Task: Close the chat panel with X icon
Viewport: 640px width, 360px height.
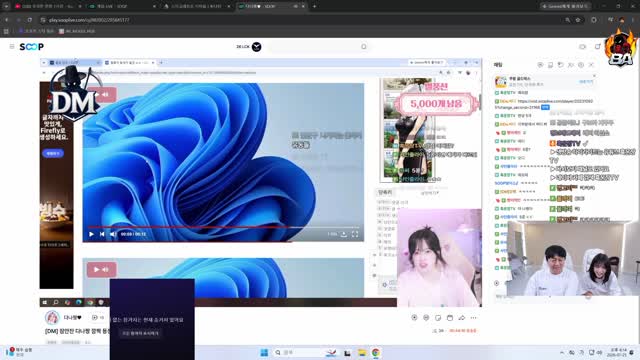Action: point(591,65)
